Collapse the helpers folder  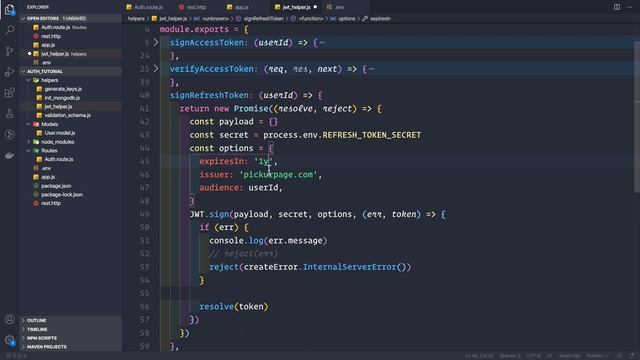click(29, 80)
